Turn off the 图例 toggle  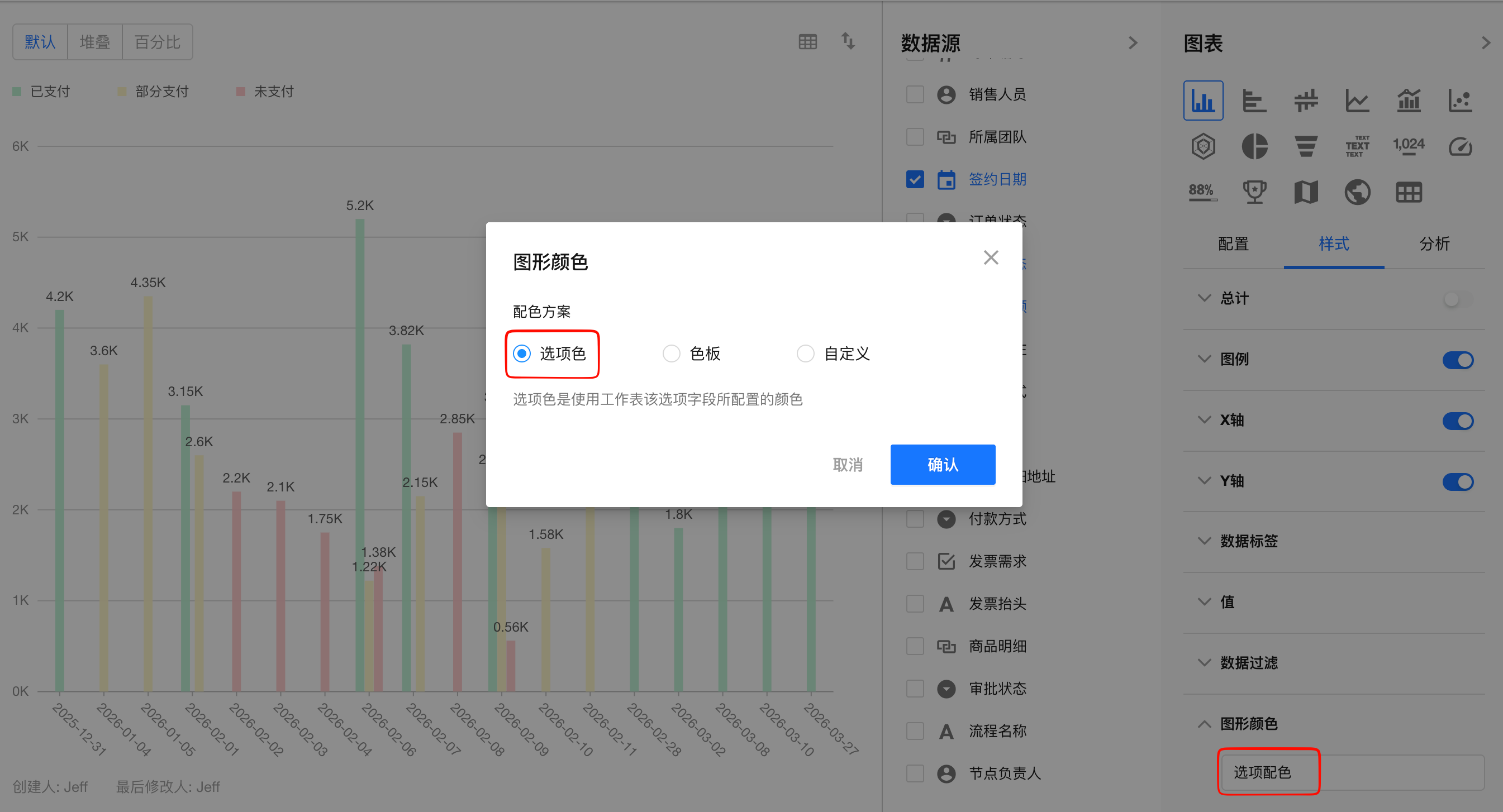[1458, 360]
